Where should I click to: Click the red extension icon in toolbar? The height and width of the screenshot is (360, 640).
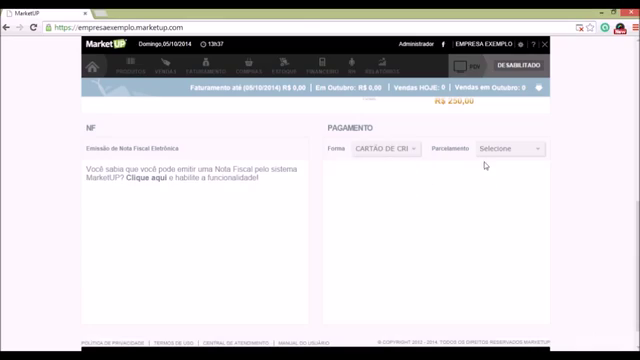click(x=620, y=28)
